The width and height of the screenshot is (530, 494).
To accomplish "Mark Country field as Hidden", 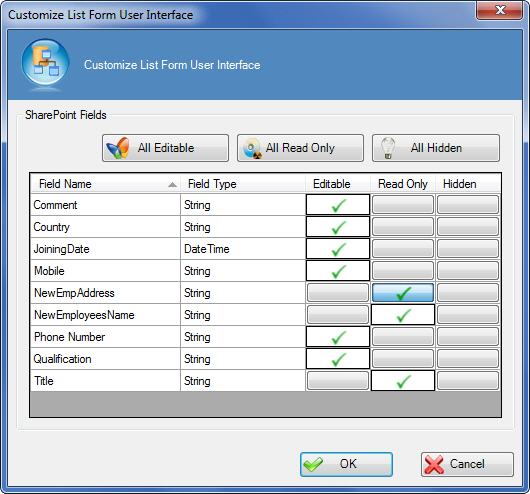I will pos(468,227).
